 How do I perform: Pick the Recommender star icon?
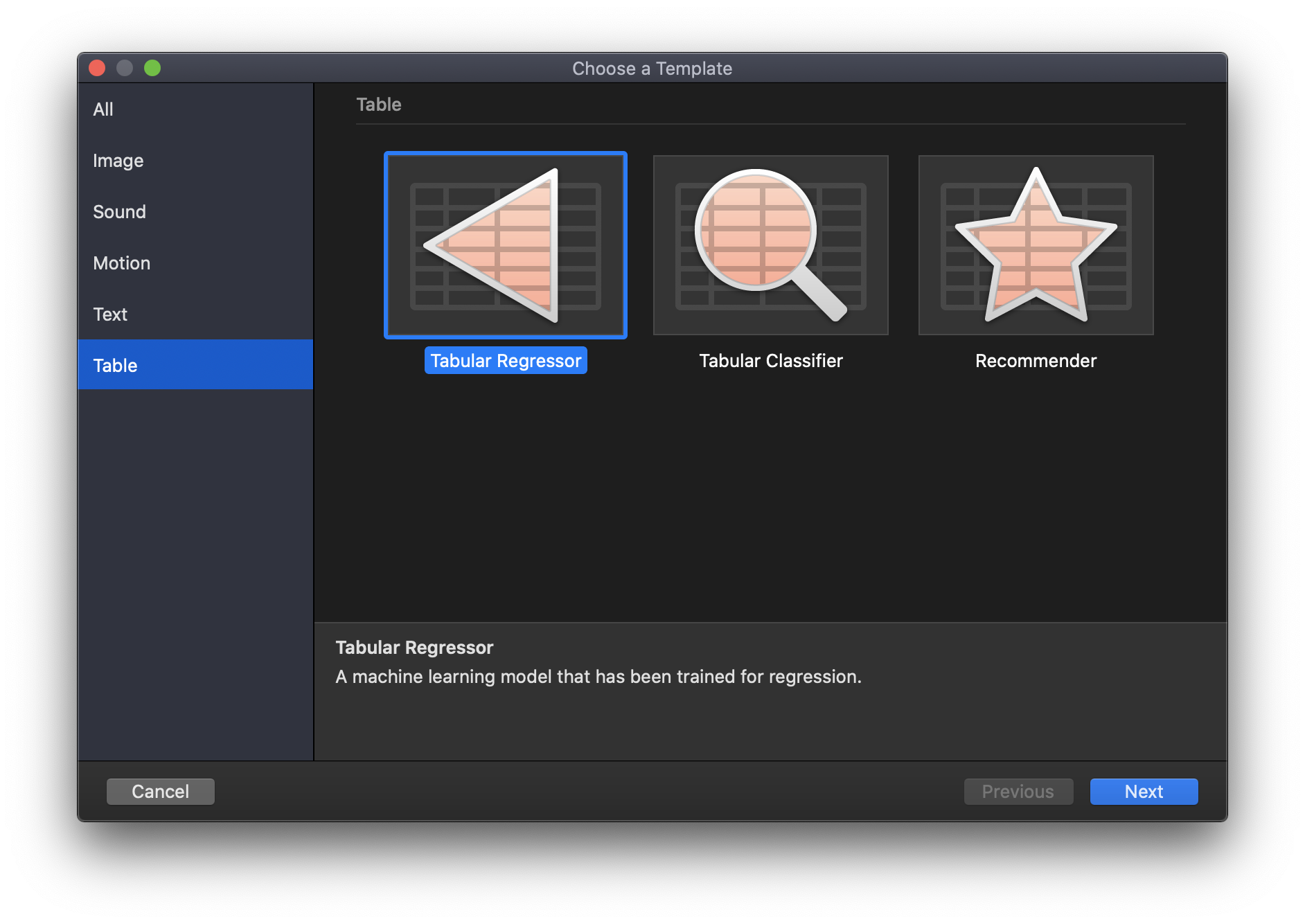click(1036, 245)
